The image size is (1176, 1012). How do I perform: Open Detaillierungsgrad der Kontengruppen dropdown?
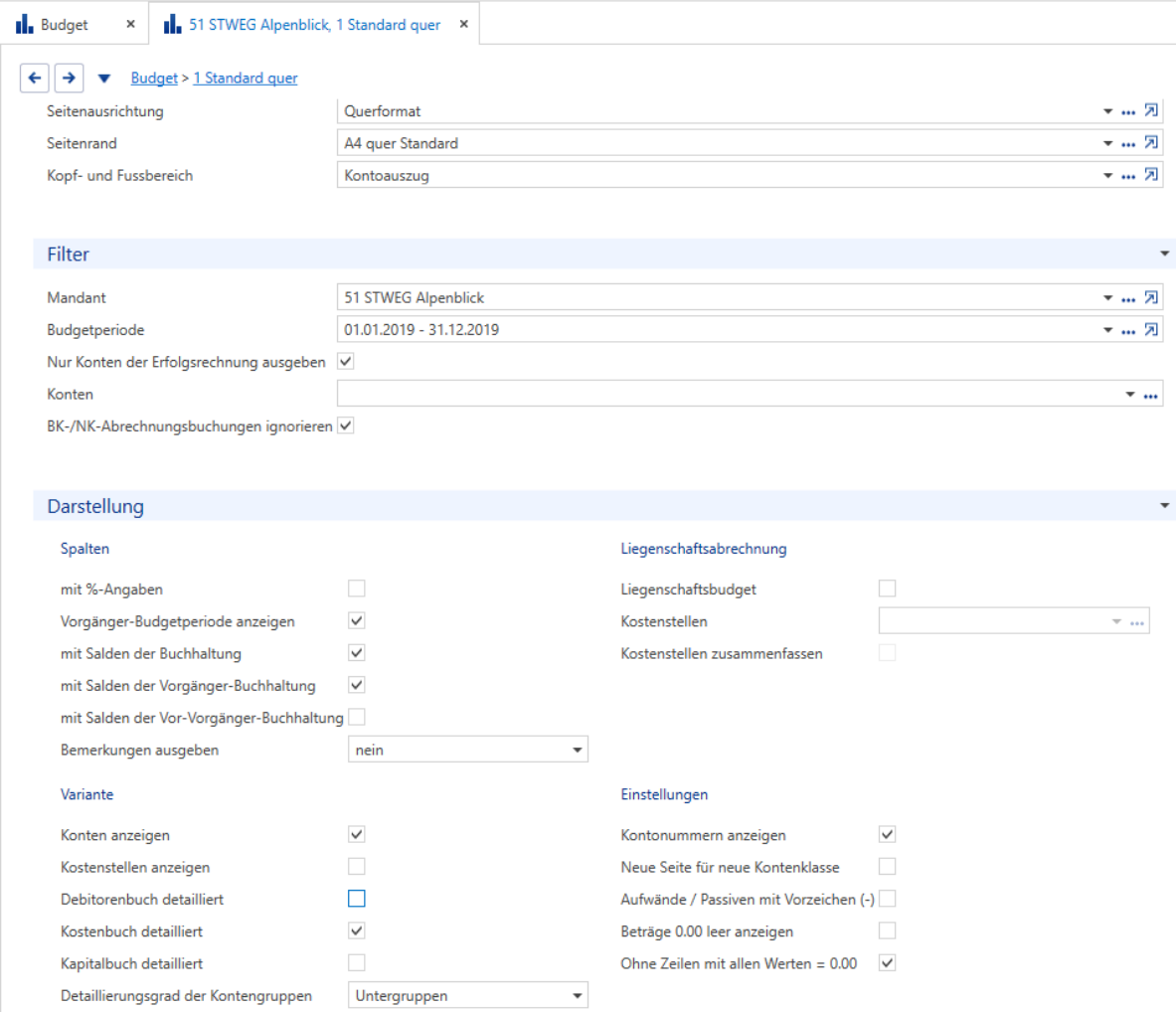click(468, 995)
